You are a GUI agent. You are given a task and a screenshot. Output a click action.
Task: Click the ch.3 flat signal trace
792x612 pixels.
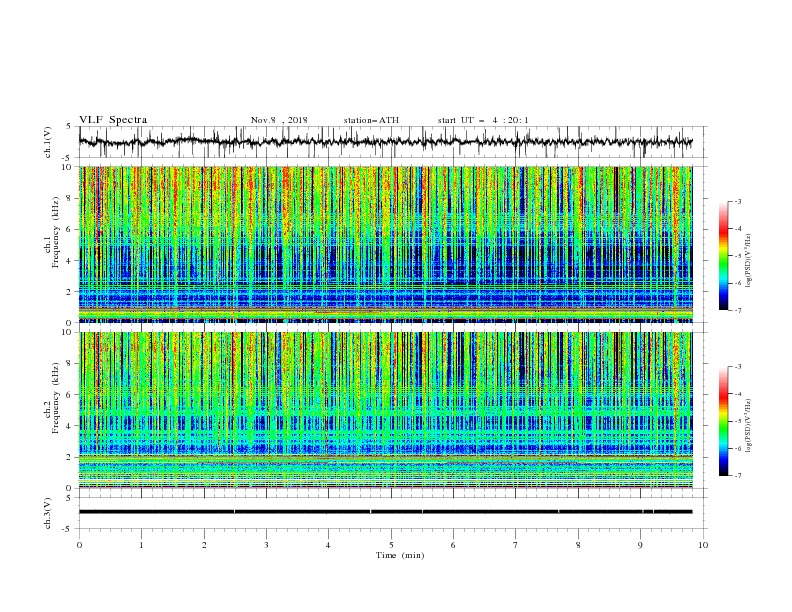[x=385, y=512]
